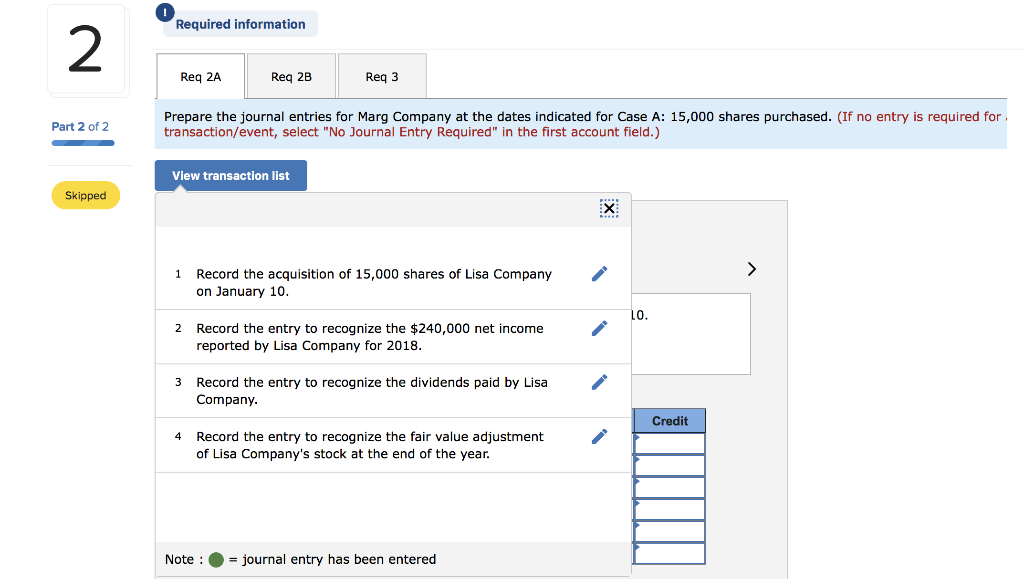Expand the journal panel using the right chevron
The image size is (1024, 579).
751,268
